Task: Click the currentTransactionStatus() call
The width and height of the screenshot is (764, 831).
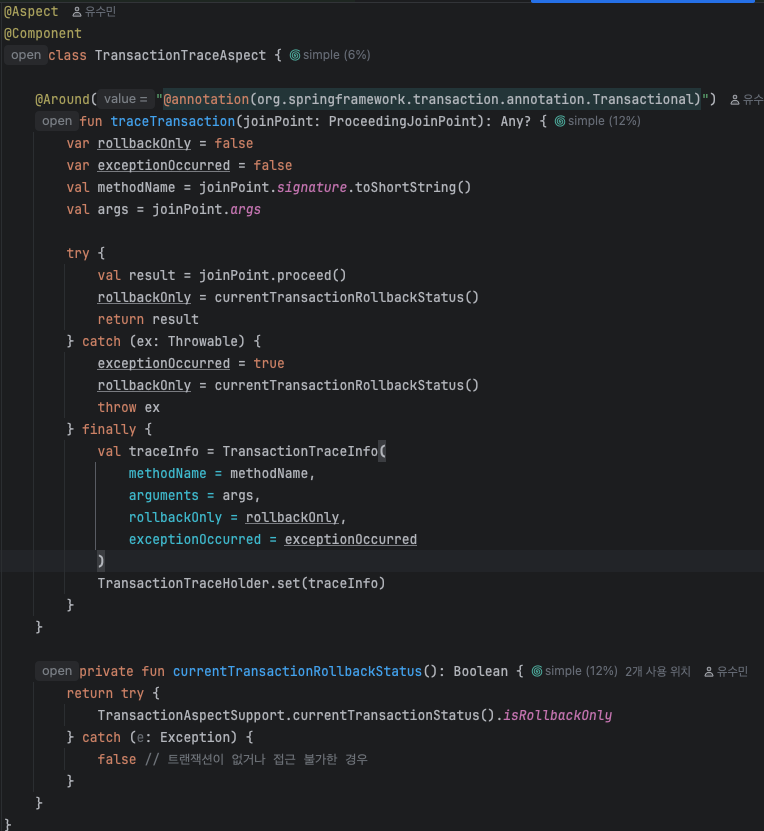Action: coord(393,715)
